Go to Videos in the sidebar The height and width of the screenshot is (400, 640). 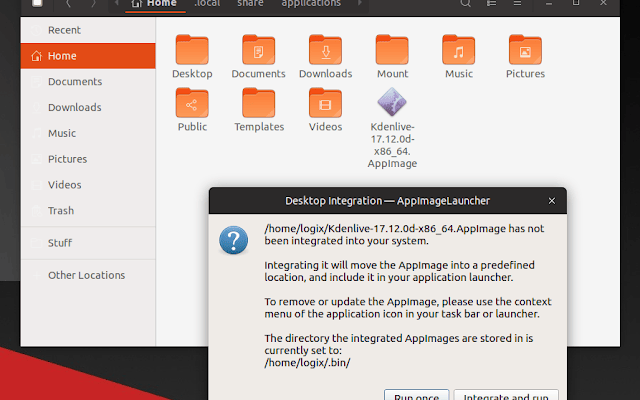point(88,185)
